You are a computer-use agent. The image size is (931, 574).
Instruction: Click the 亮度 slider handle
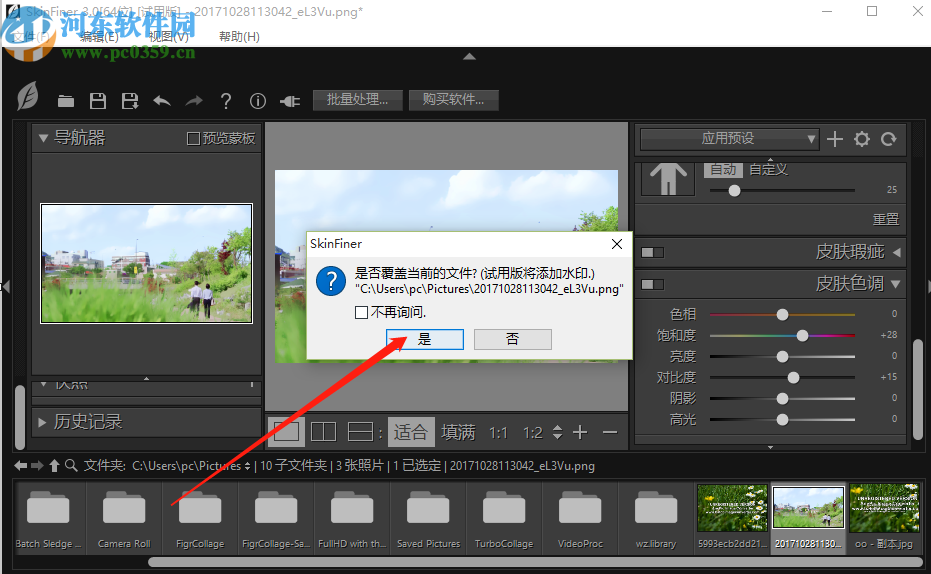coord(783,357)
